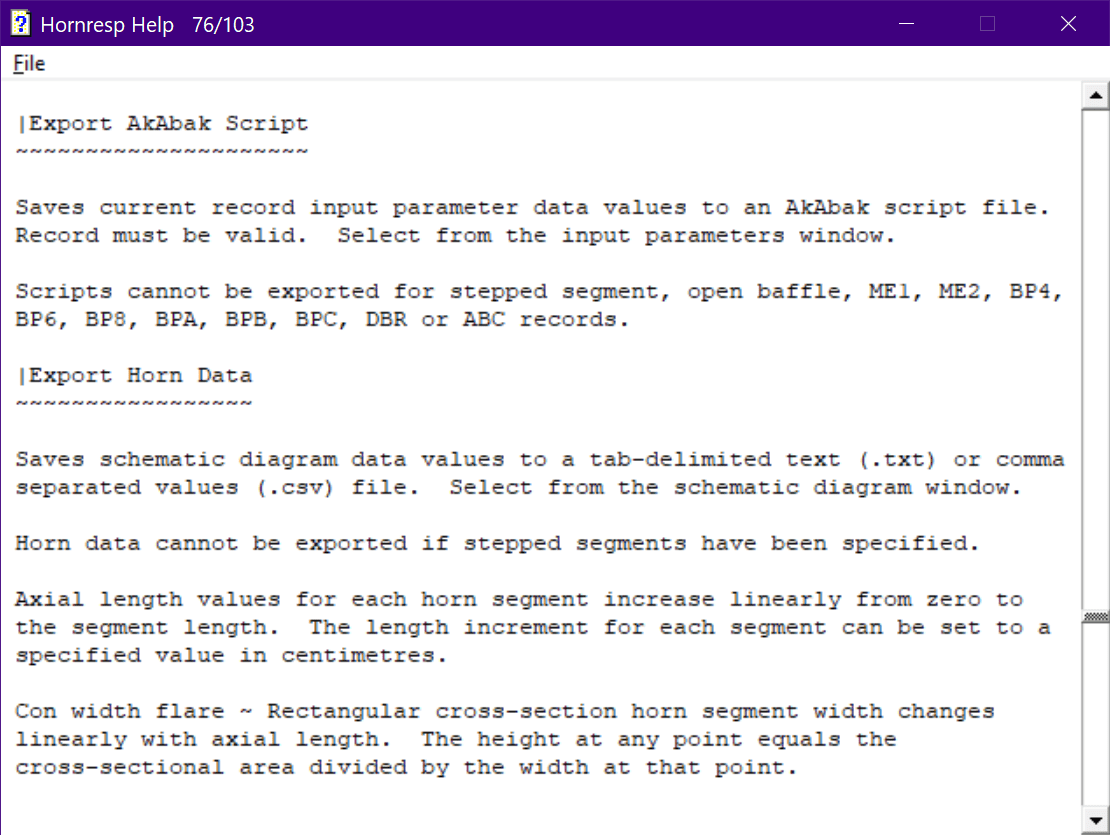1110x835 pixels.
Task: Click the '(.csv) file' text
Action: pyautogui.click(x=337, y=488)
